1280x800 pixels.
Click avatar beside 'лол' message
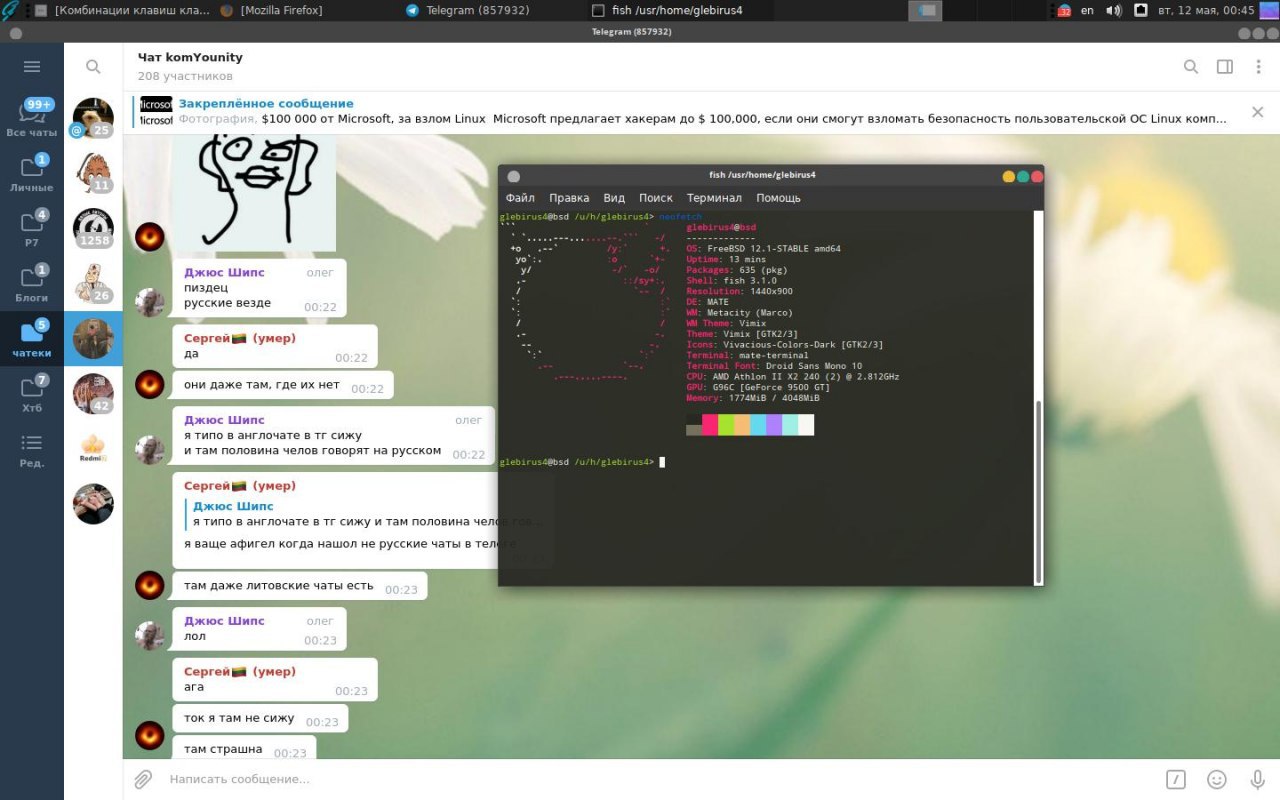150,636
